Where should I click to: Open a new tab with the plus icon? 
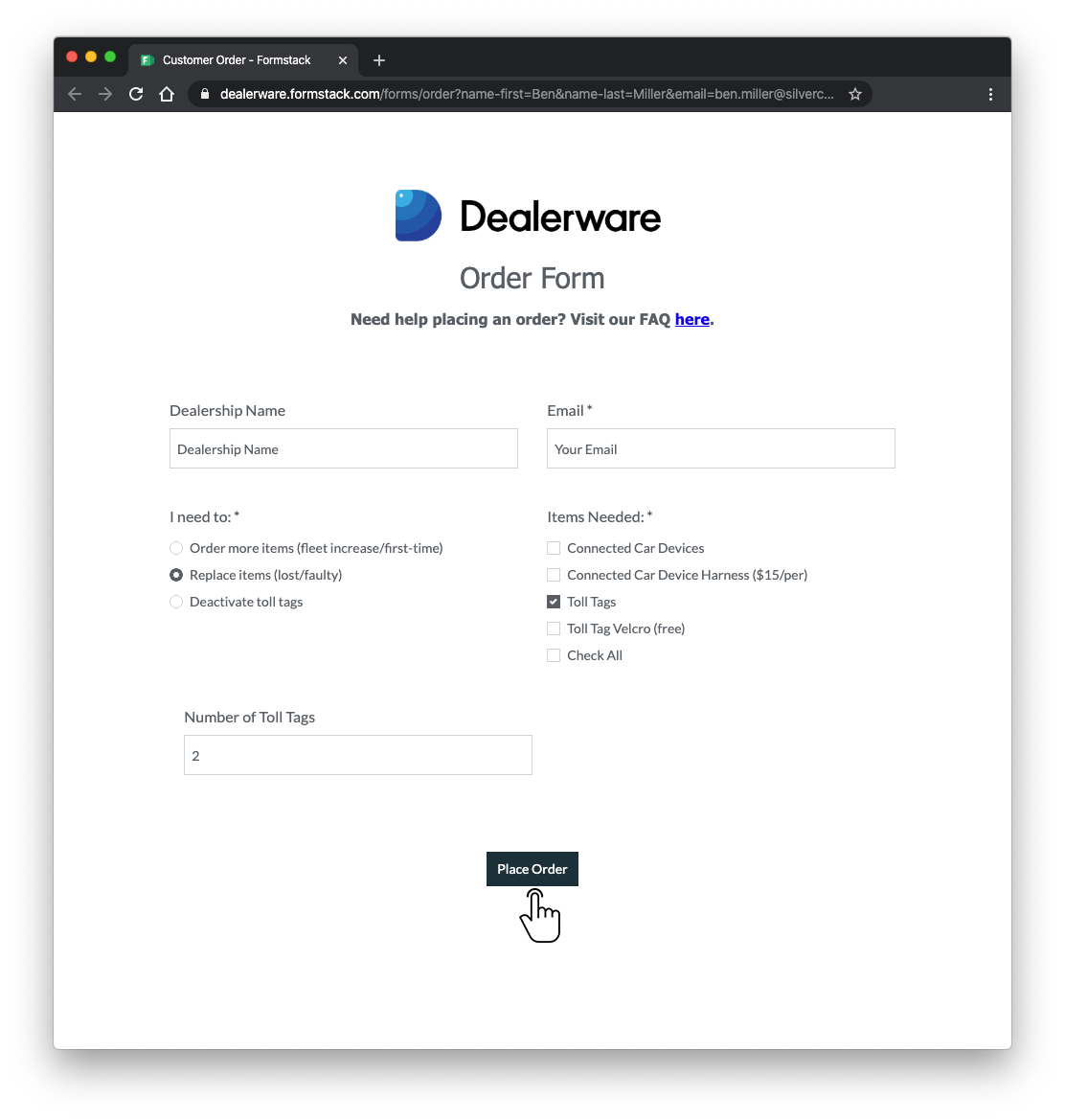click(x=379, y=60)
